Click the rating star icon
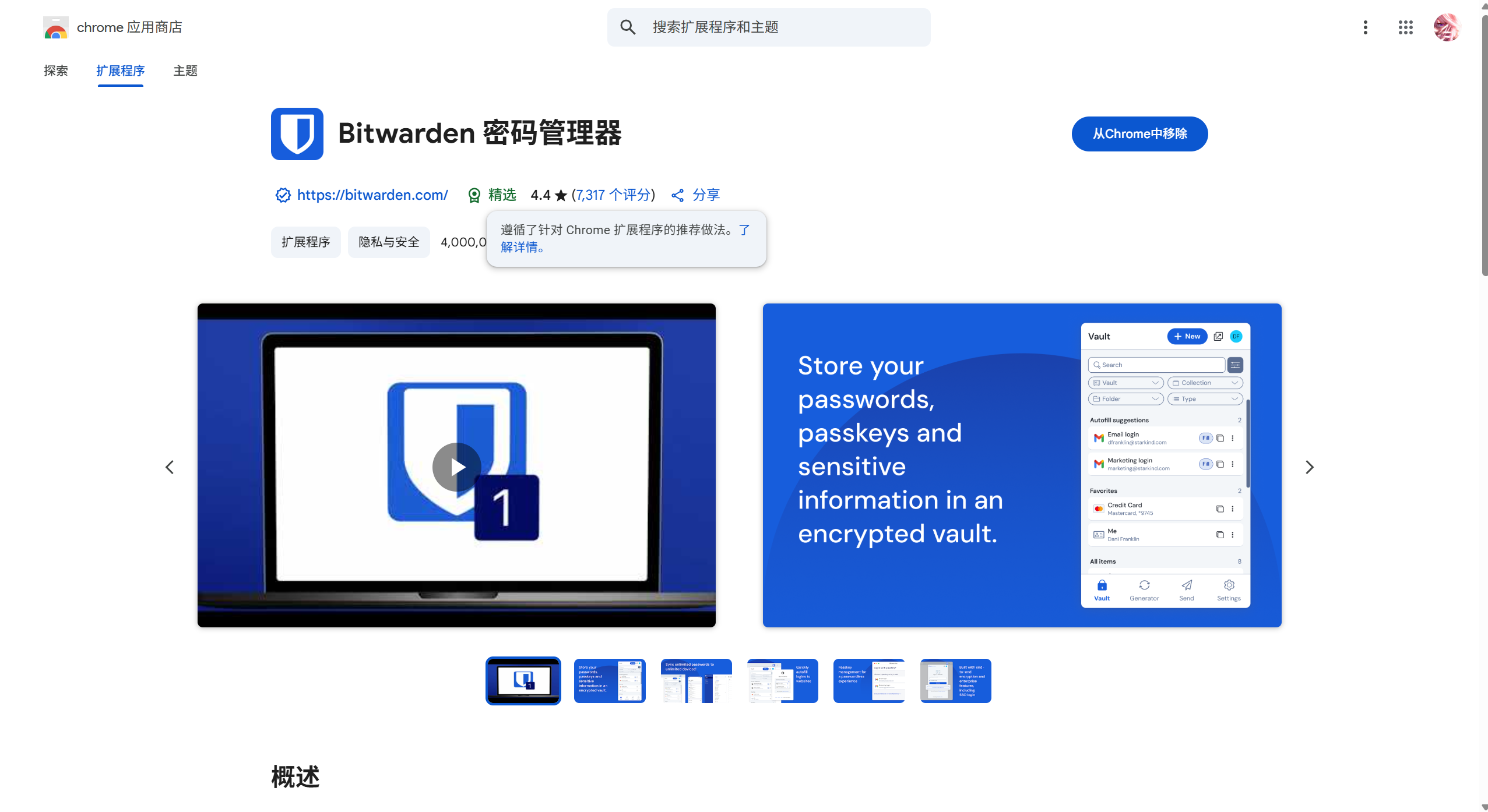The height and width of the screenshot is (812, 1488). [561, 195]
